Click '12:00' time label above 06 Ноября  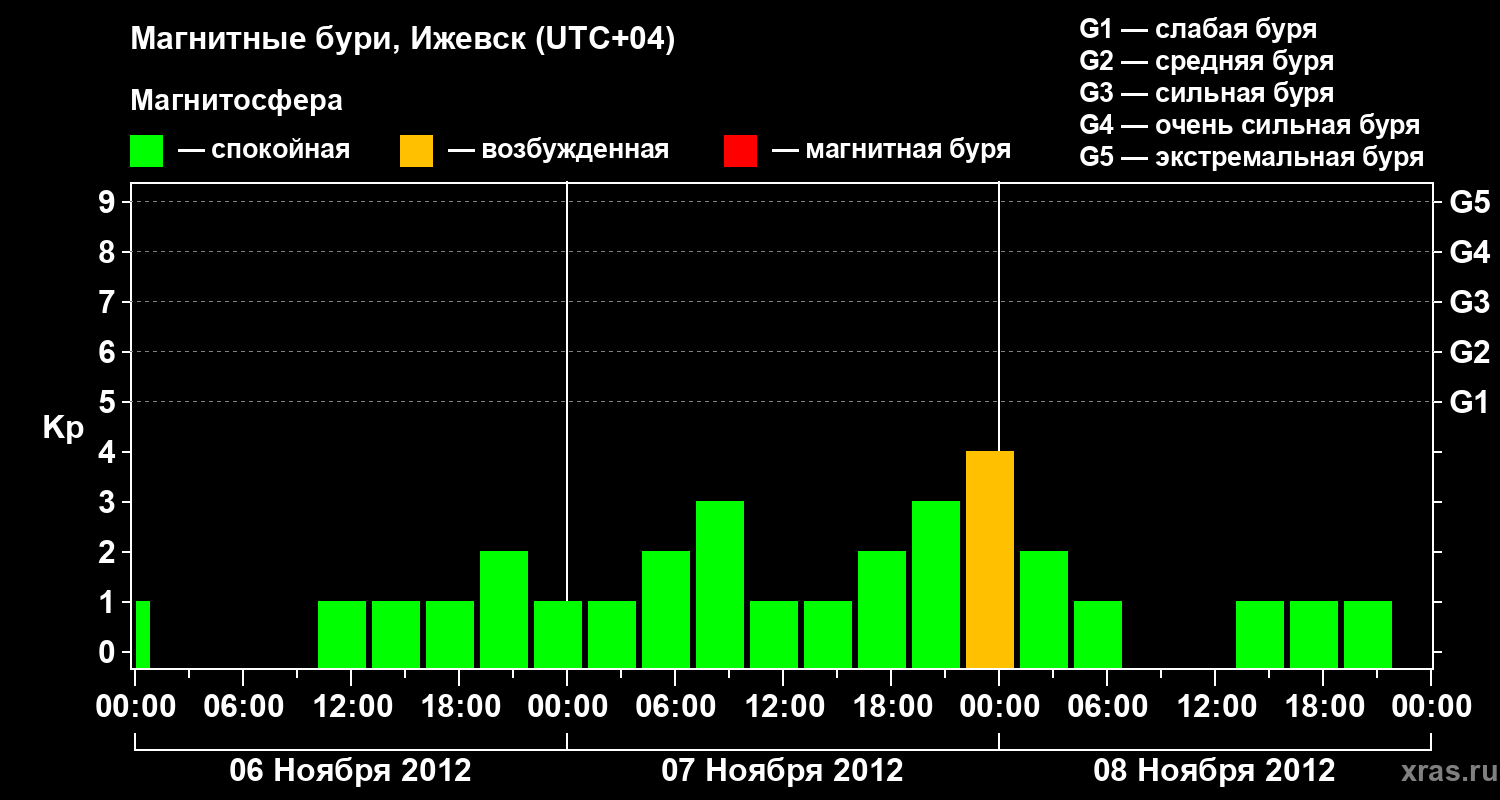(x=351, y=706)
